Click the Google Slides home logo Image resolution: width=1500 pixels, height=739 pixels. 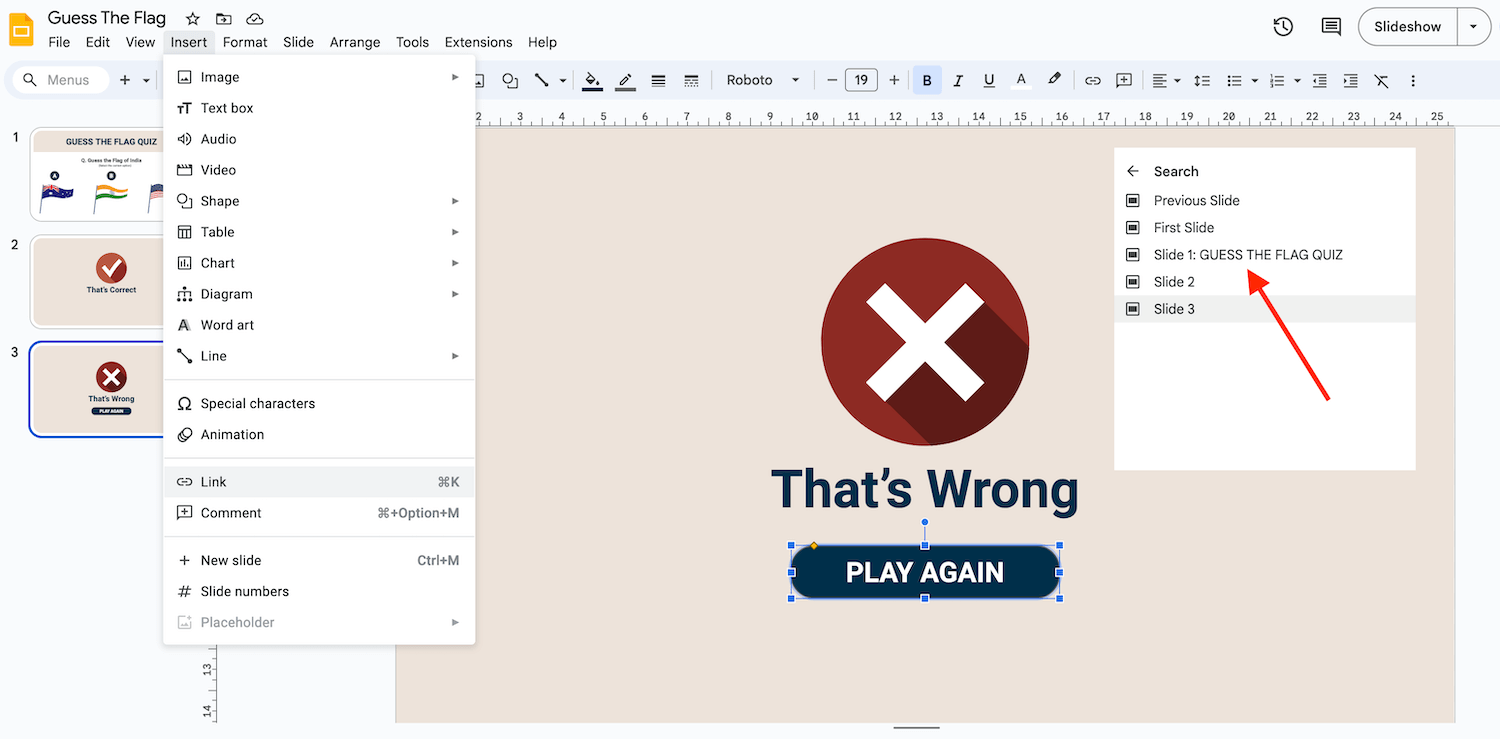pos(21,30)
